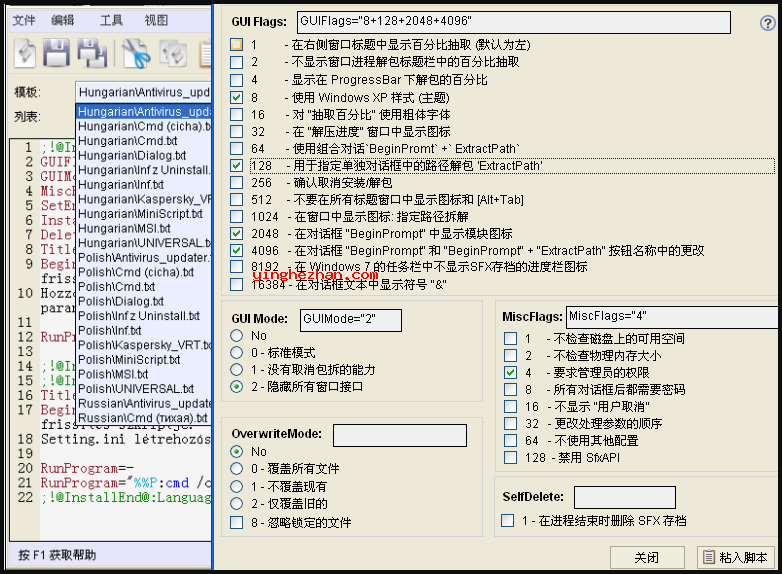Open the 文件 menu
782x574 pixels.
tap(24, 20)
